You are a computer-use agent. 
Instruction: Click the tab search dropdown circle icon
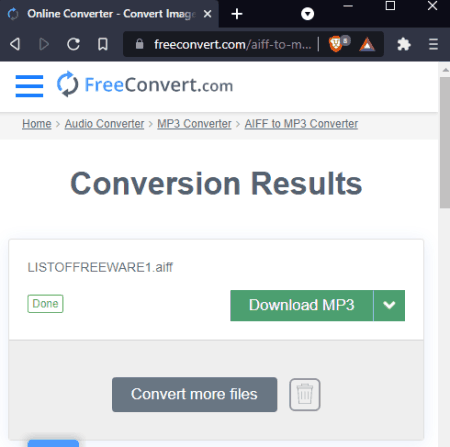coord(307,14)
